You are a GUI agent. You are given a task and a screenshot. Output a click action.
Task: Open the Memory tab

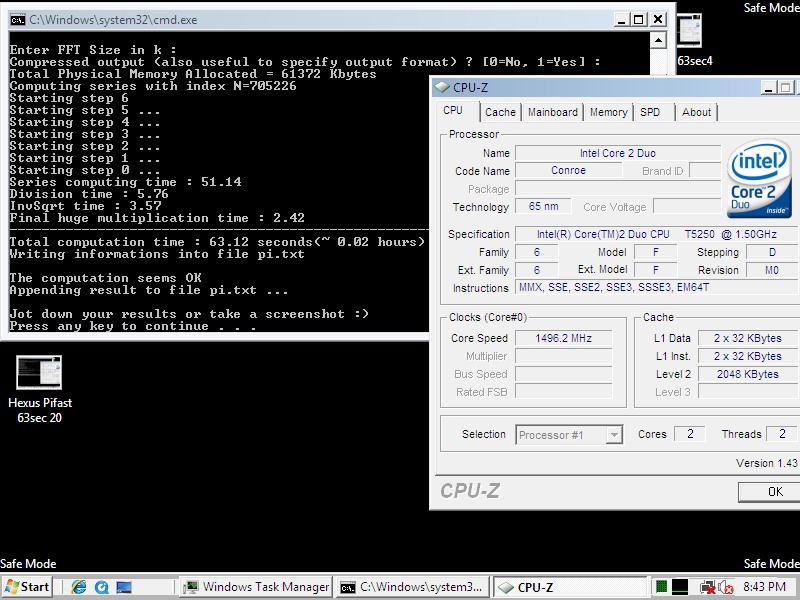(x=609, y=112)
